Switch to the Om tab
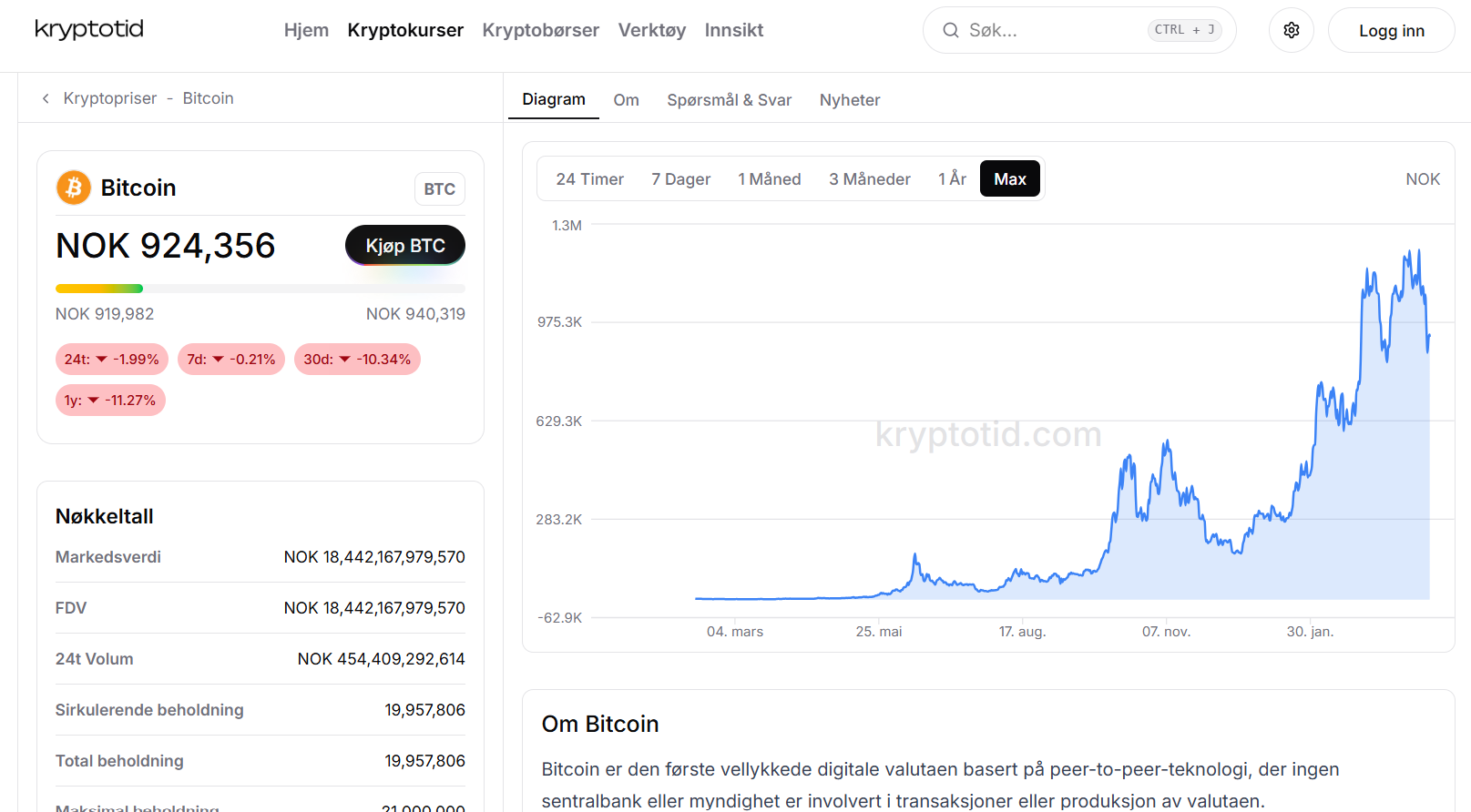The image size is (1471, 812). (x=626, y=100)
